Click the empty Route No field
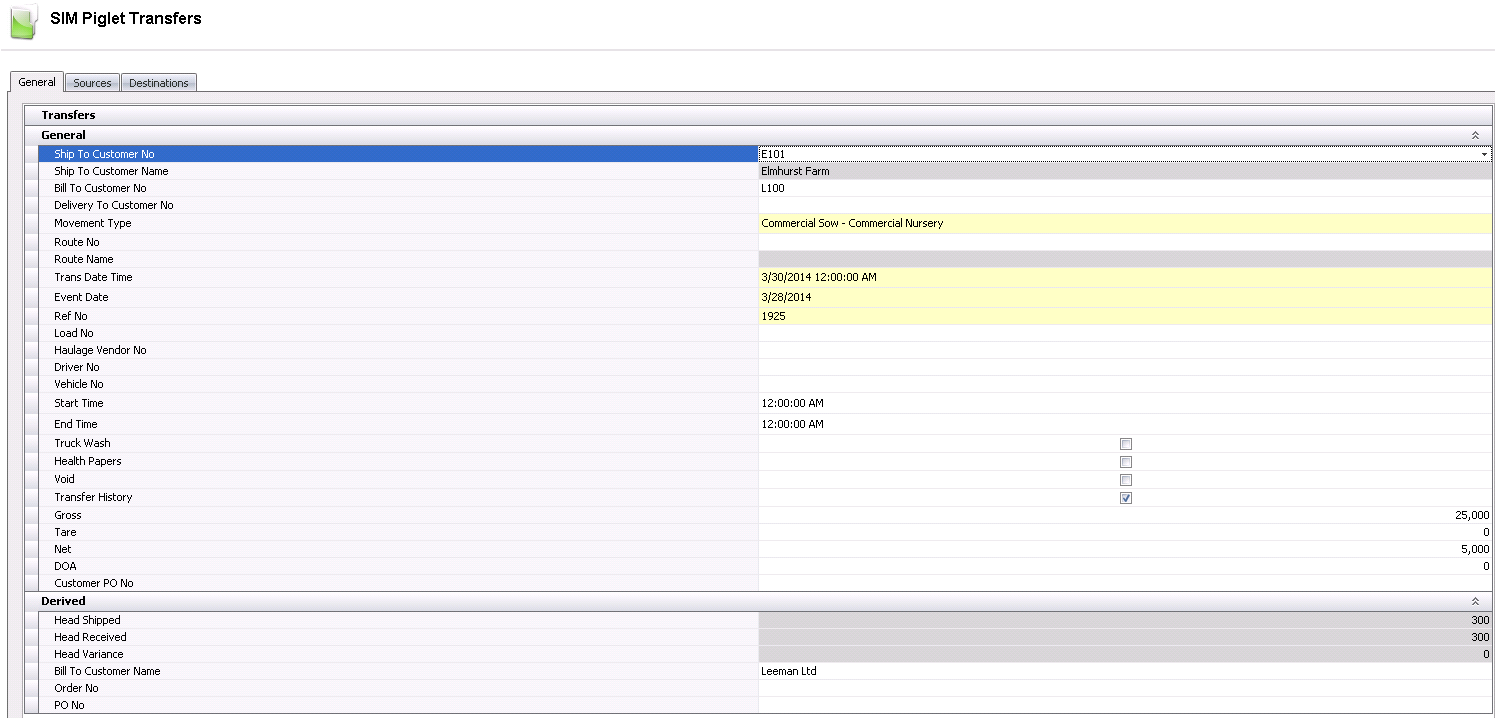 (1125, 242)
